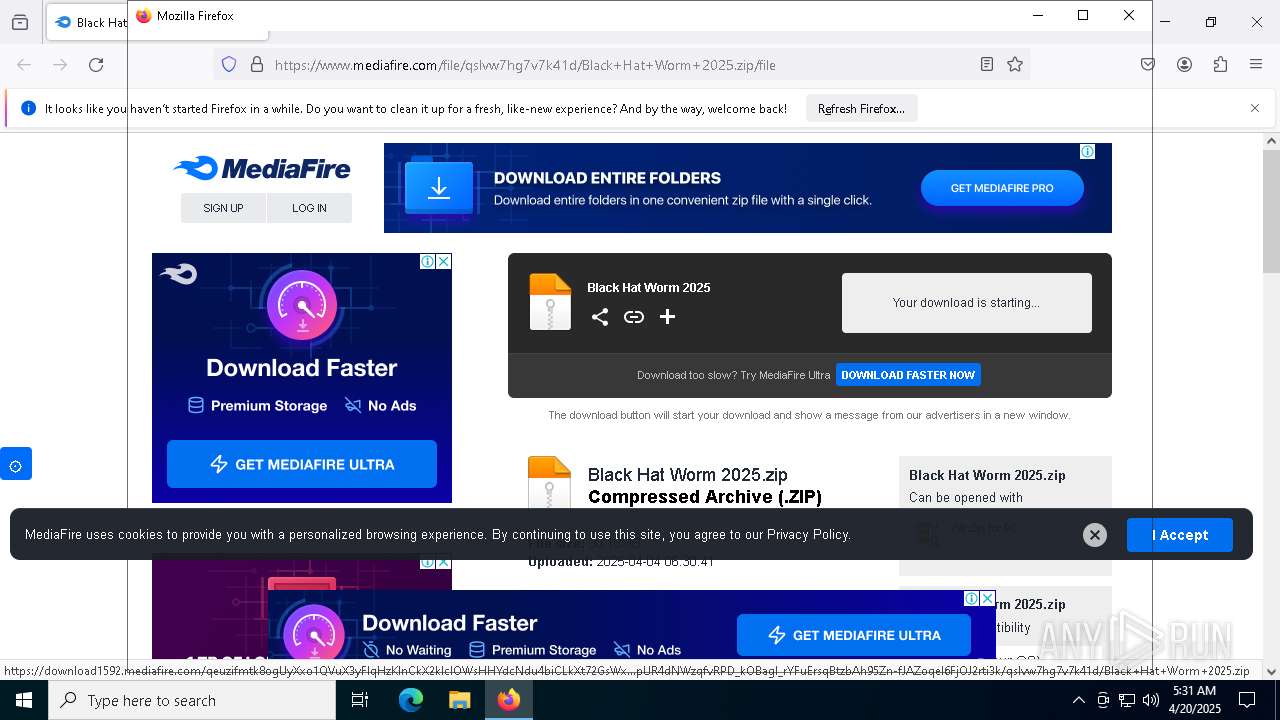
Task: Go back using the back arrow
Action: pos(24,65)
